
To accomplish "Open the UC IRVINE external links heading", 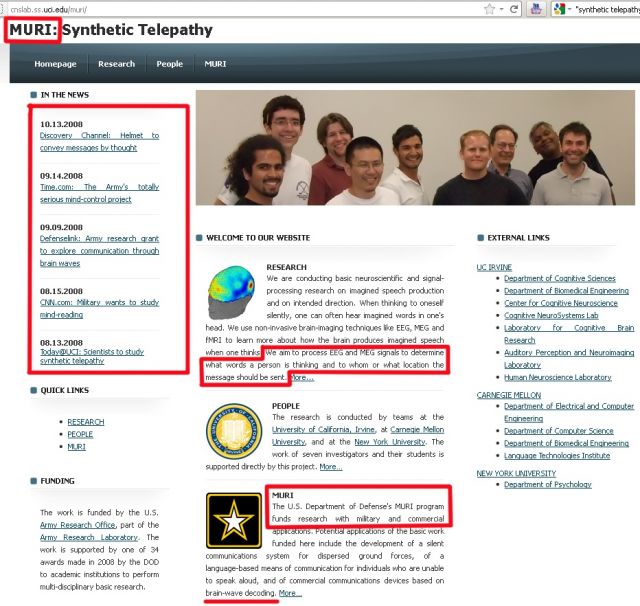I will click(x=494, y=267).
